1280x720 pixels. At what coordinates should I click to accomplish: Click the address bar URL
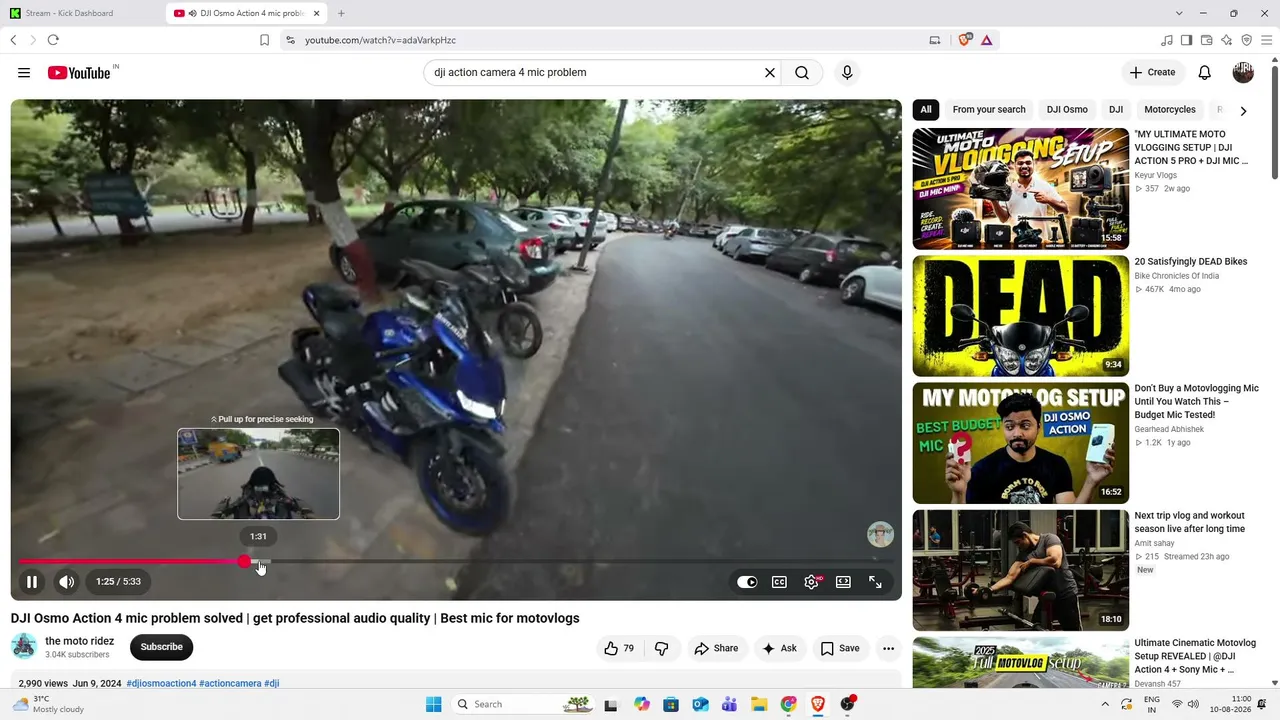(x=380, y=40)
